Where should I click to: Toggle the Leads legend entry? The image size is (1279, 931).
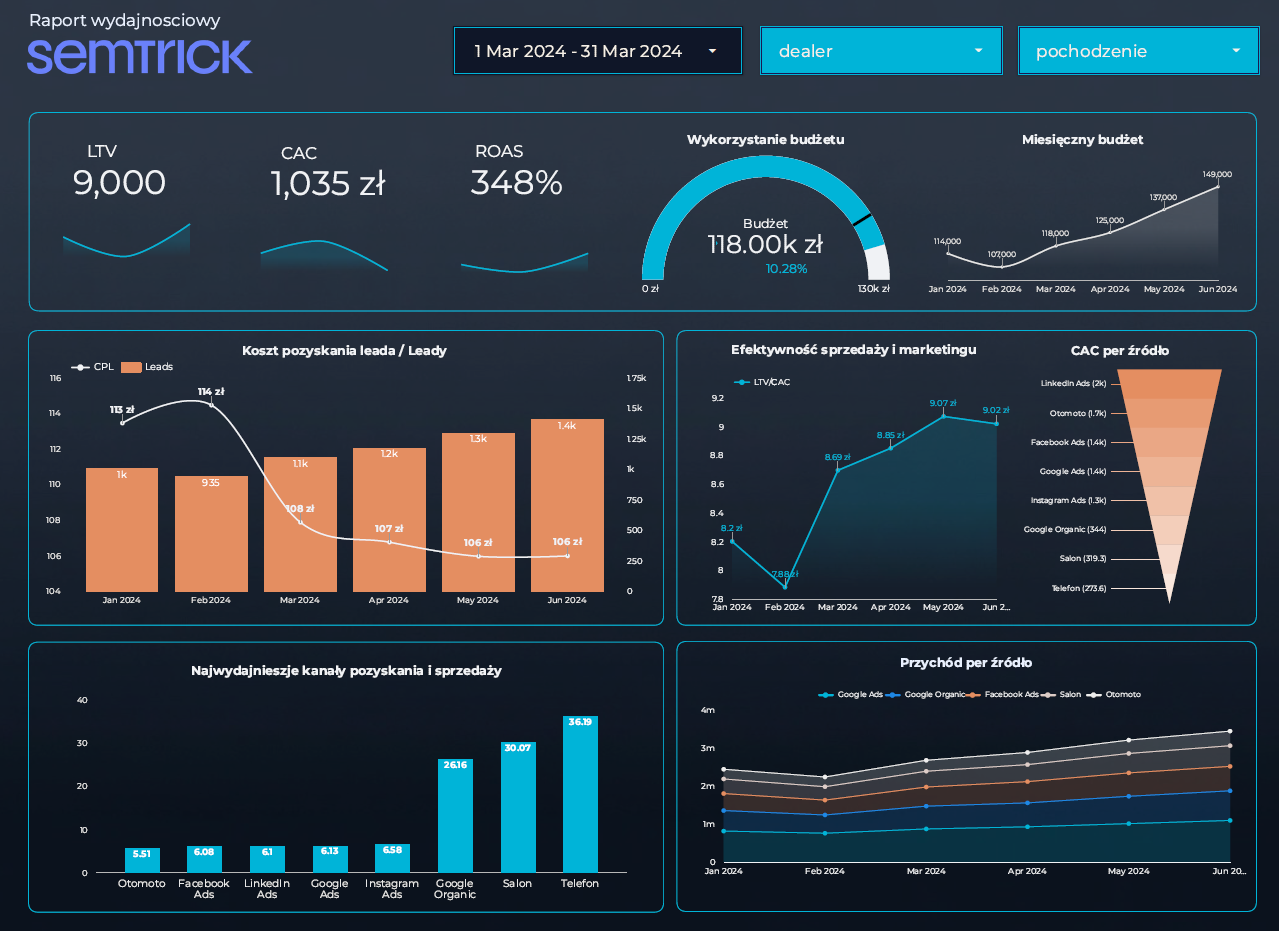click(x=149, y=367)
